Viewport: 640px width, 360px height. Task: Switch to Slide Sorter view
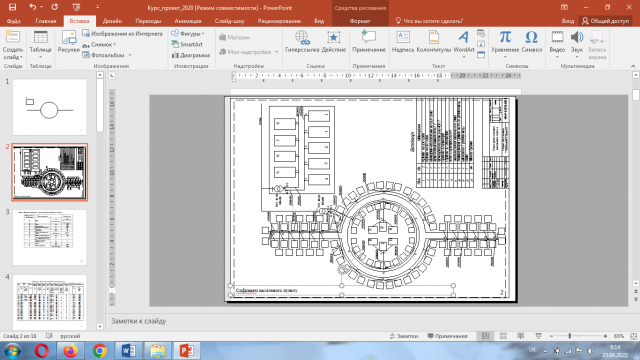click(x=503, y=336)
